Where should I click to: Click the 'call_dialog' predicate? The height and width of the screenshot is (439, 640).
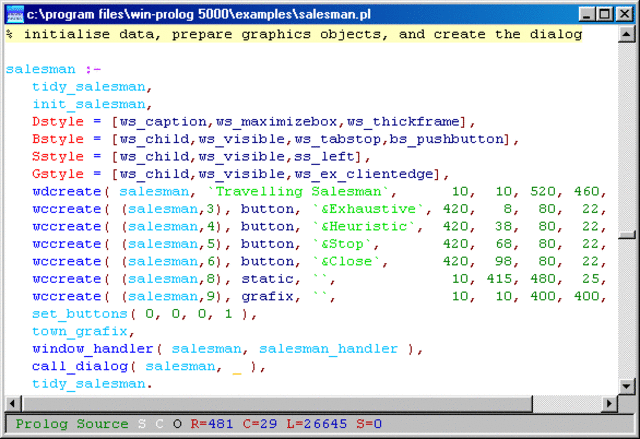click(x=80, y=366)
